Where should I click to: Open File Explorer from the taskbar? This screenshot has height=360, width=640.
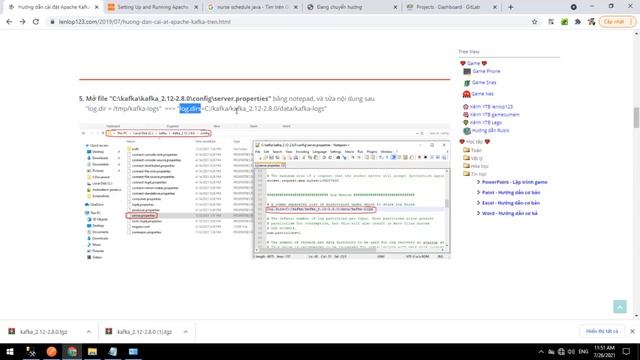tap(92, 351)
